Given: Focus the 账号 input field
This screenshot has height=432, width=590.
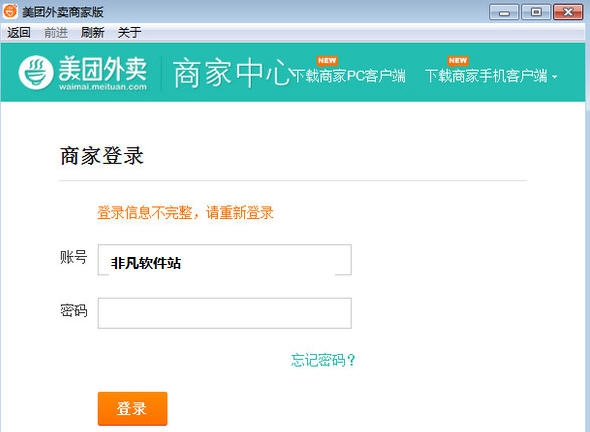Looking at the screenshot, I should click(225, 260).
